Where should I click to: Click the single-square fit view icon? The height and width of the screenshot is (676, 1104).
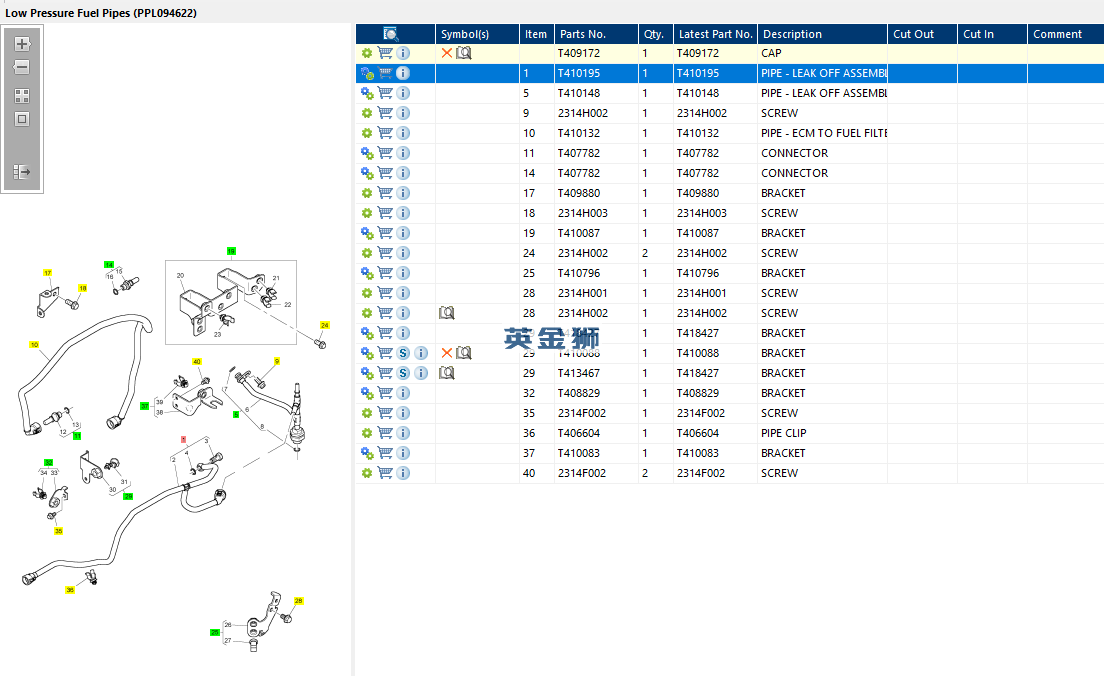tap(22, 119)
